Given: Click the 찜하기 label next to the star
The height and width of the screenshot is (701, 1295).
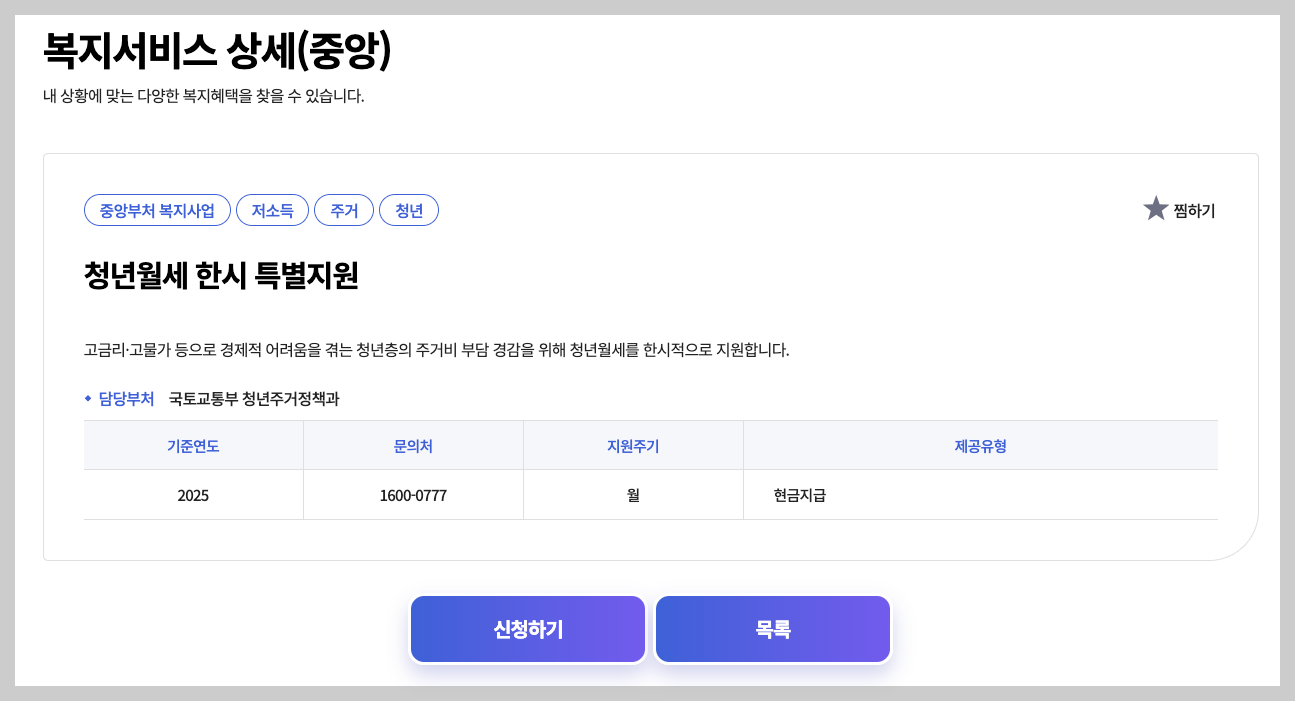Looking at the screenshot, I should tap(1193, 210).
